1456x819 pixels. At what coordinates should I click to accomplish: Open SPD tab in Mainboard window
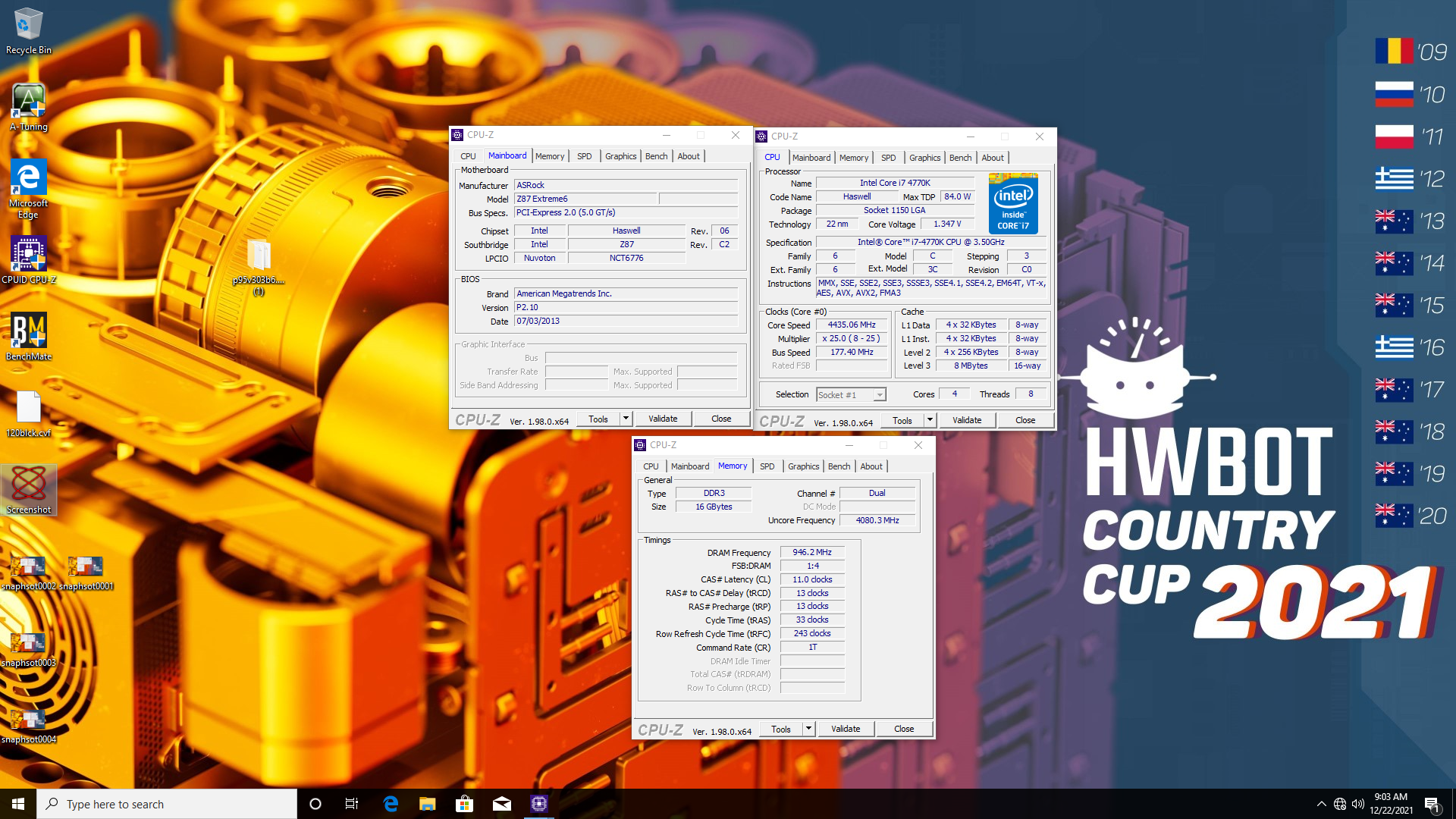584,156
